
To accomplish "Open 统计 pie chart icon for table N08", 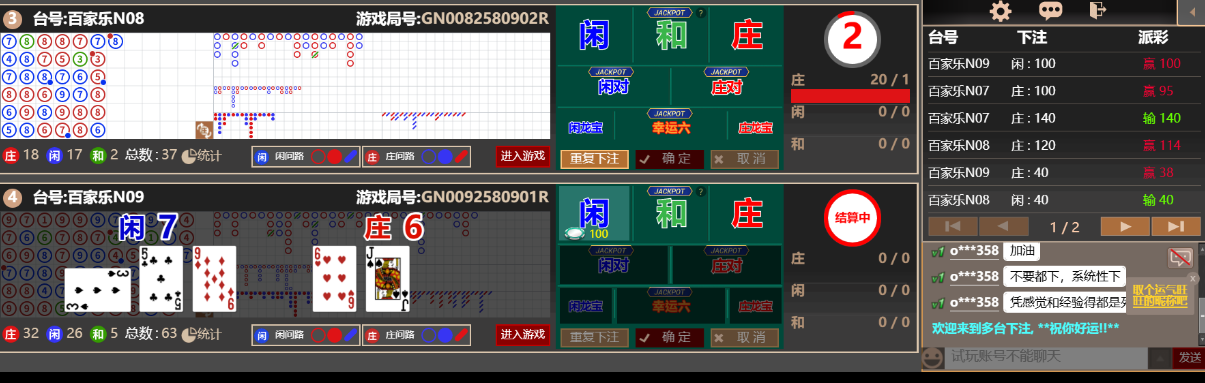I will [201, 156].
